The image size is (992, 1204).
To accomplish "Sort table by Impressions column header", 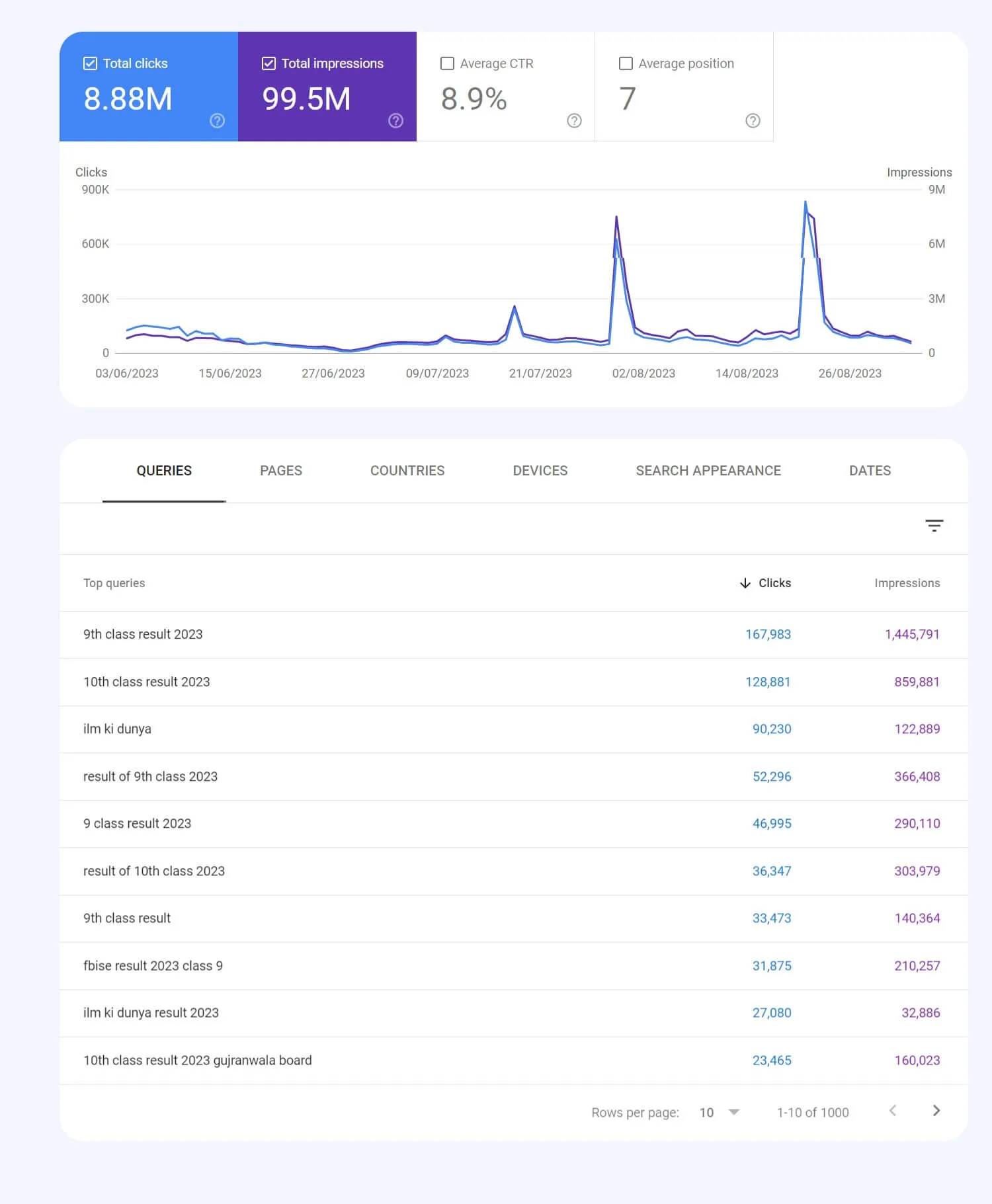I will 907,583.
